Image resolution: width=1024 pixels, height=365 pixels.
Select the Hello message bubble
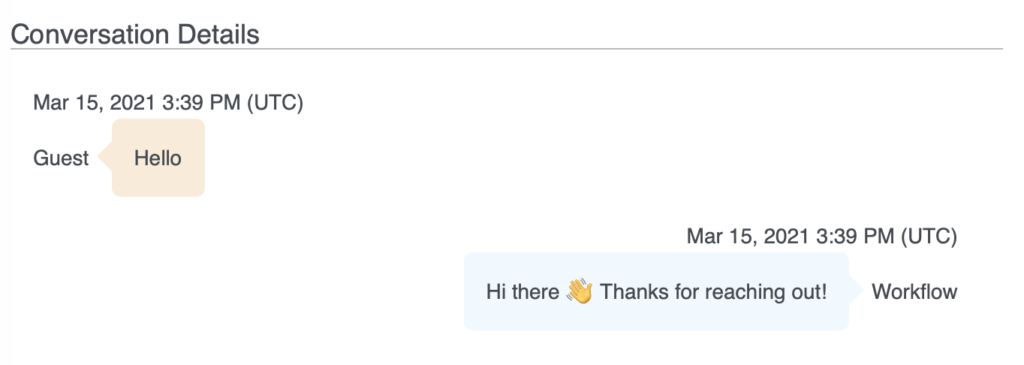[x=158, y=157]
